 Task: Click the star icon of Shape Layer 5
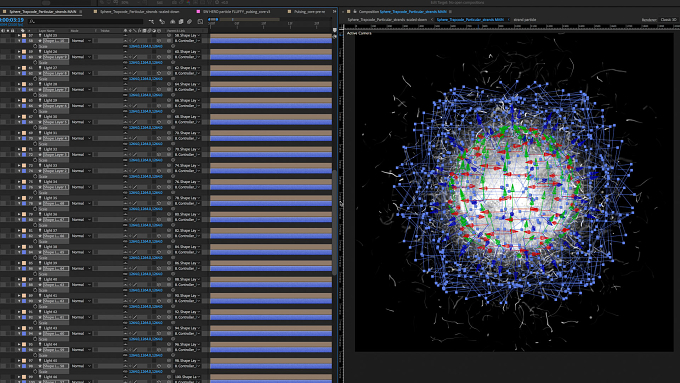coord(40,122)
